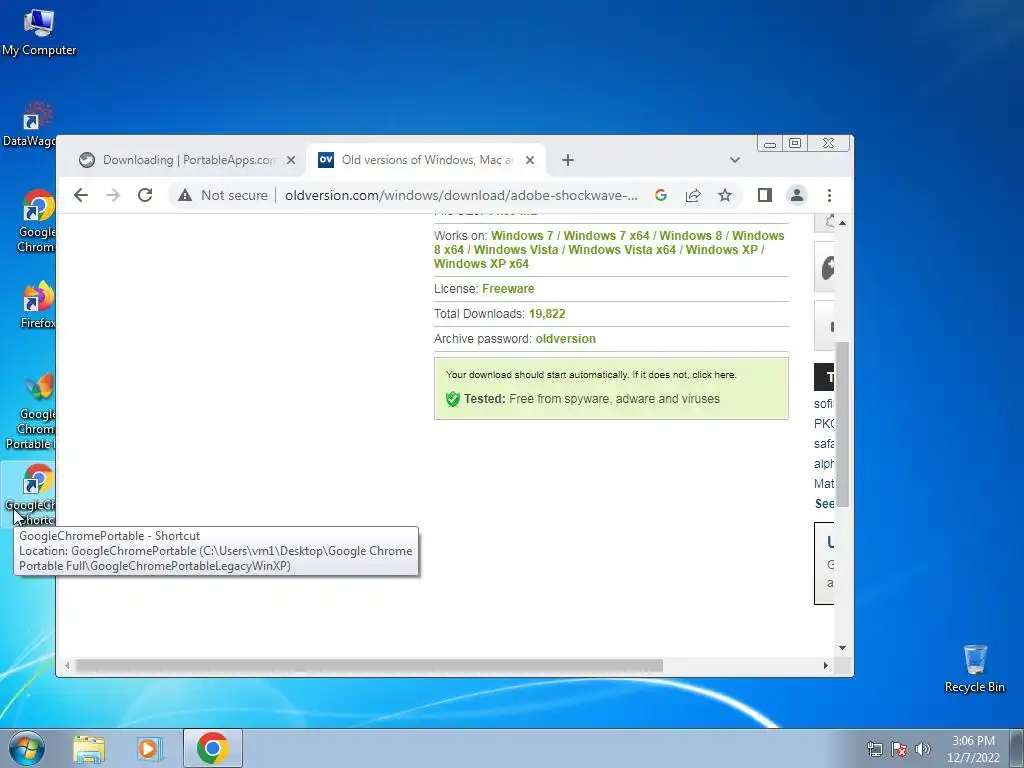Go back using the browser back arrow
The image size is (1024, 768).
pyautogui.click(x=81, y=195)
